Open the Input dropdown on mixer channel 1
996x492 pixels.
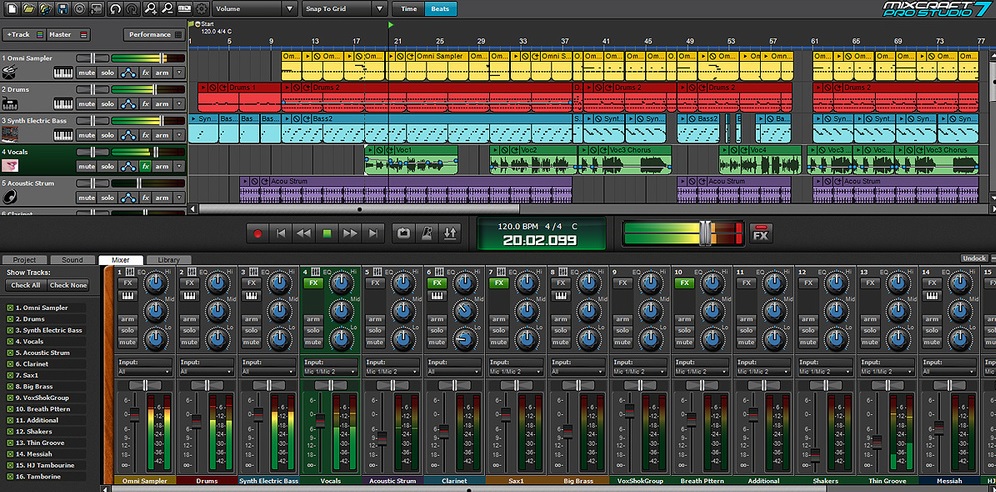point(145,371)
